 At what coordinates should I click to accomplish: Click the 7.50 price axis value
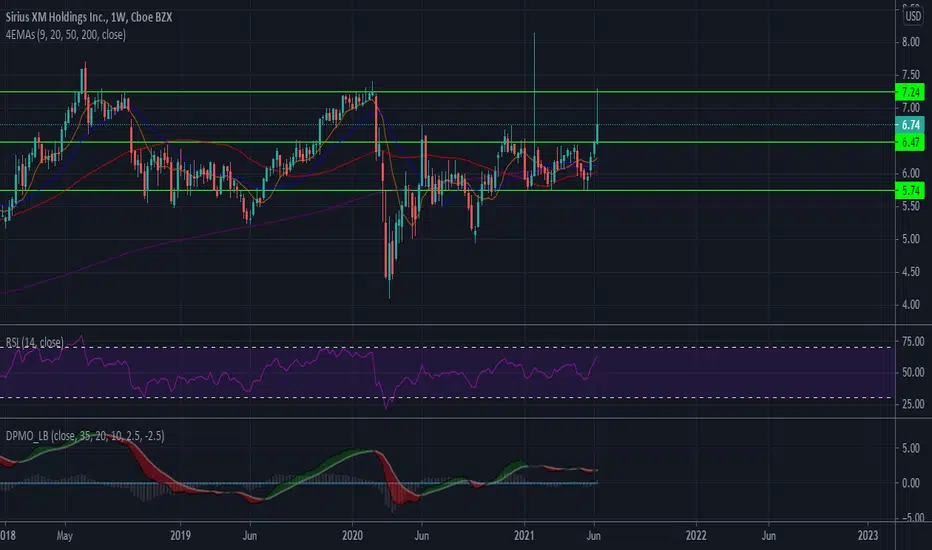[x=911, y=75]
